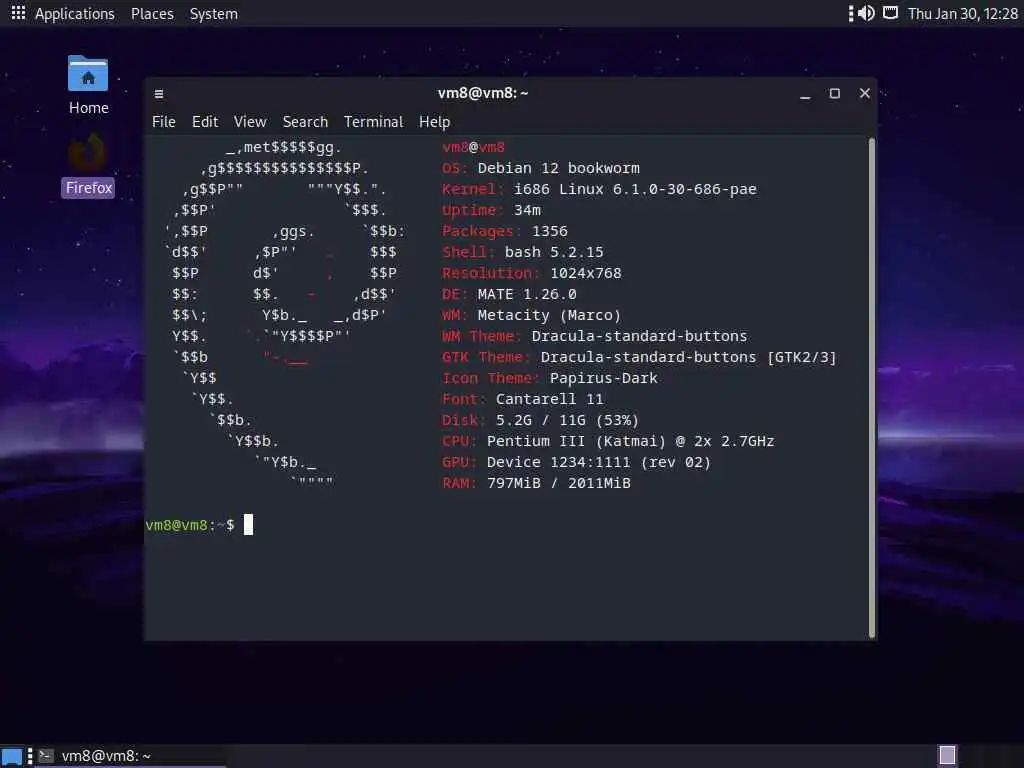Open the Applications menu
This screenshot has width=1024, height=768.
coord(74,14)
